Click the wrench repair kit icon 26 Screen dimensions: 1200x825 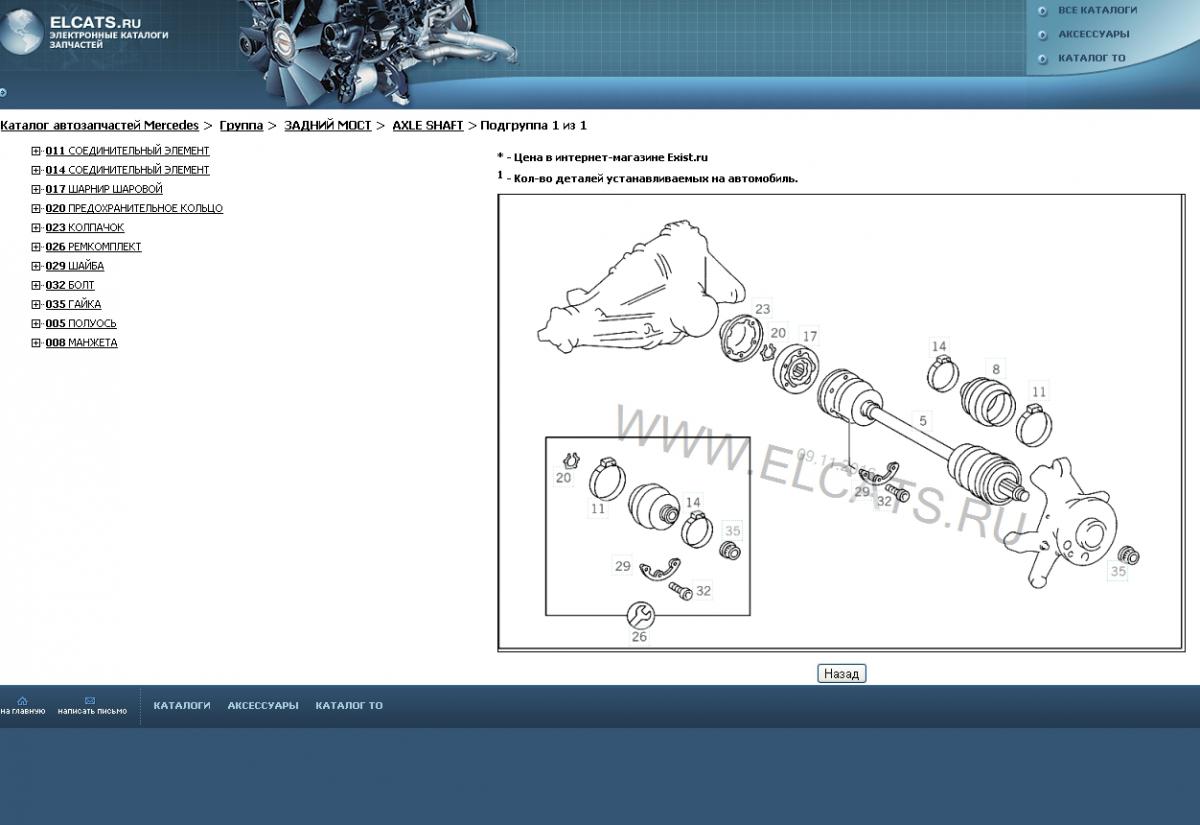[x=640, y=614]
